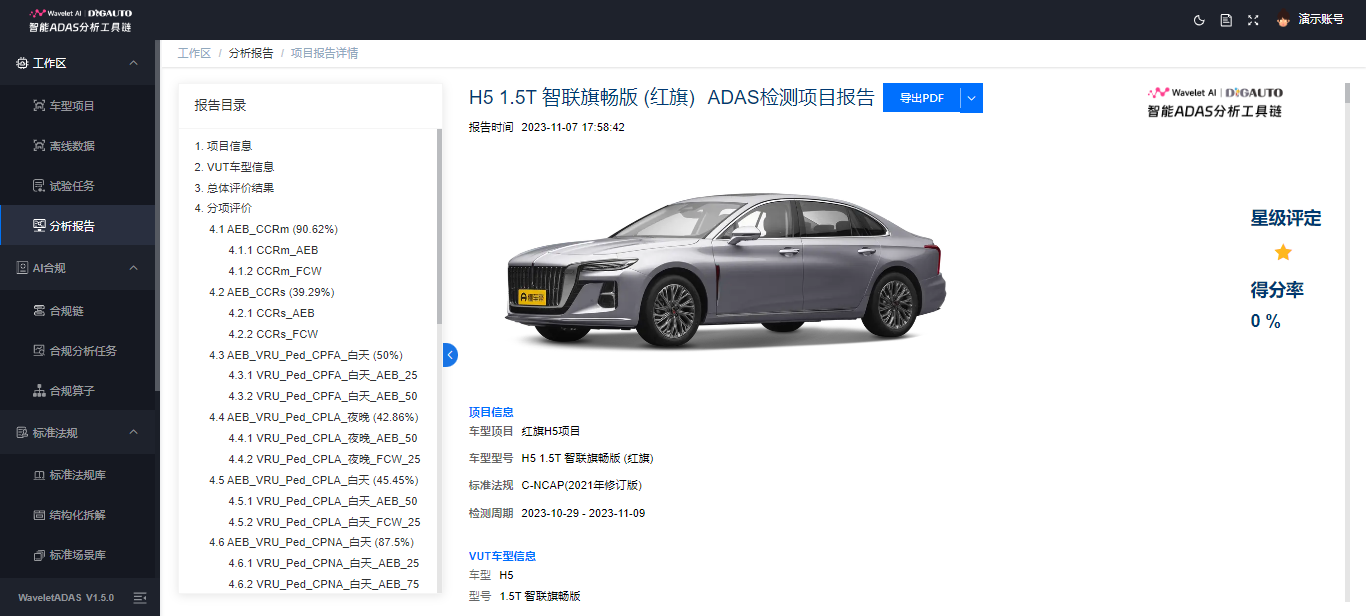Open 试验任务 in sidebar
The height and width of the screenshot is (616, 1366).
click(77, 185)
